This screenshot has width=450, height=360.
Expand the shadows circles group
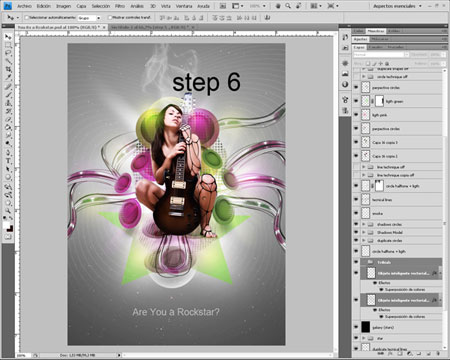(364, 224)
